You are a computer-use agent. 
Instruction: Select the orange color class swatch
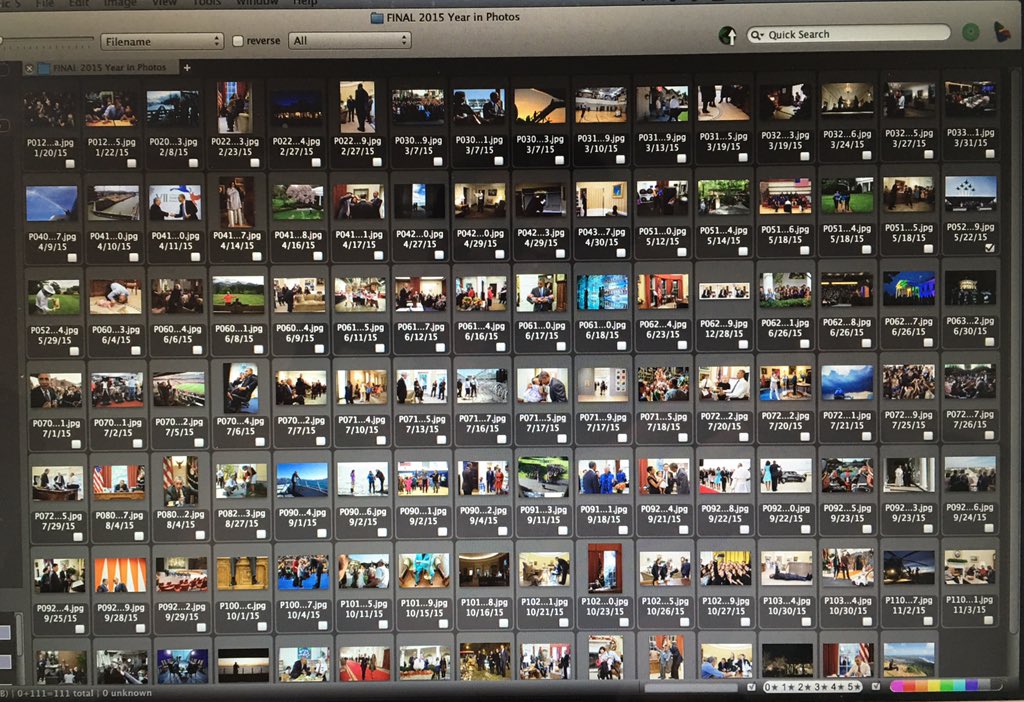pyautogui.click(x=921, y=686)
